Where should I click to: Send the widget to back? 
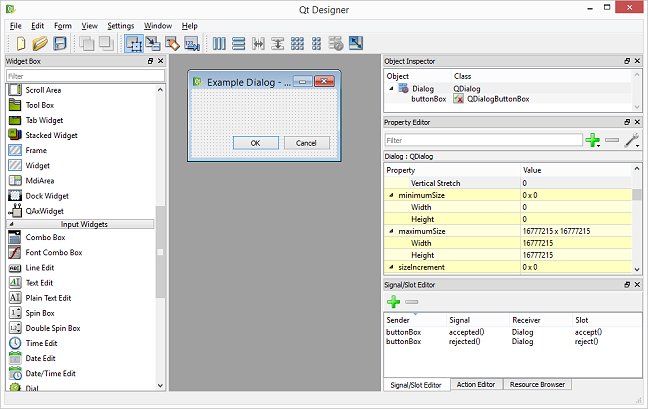86,43
